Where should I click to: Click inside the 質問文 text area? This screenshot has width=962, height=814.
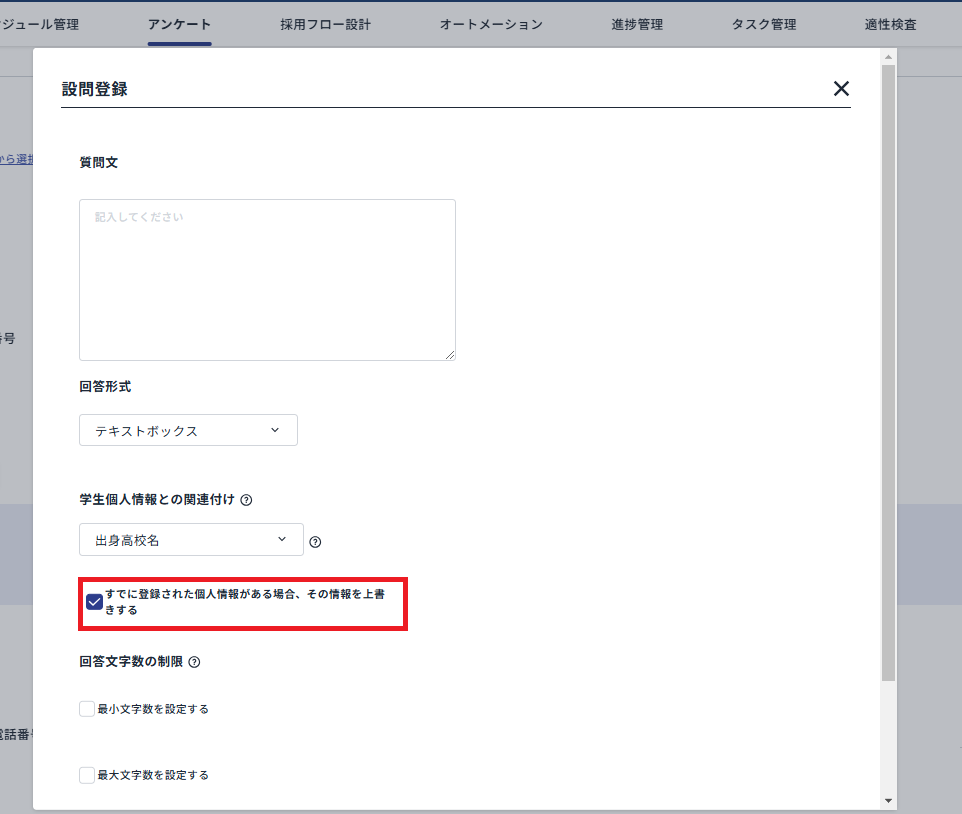(x=267, y=280)
